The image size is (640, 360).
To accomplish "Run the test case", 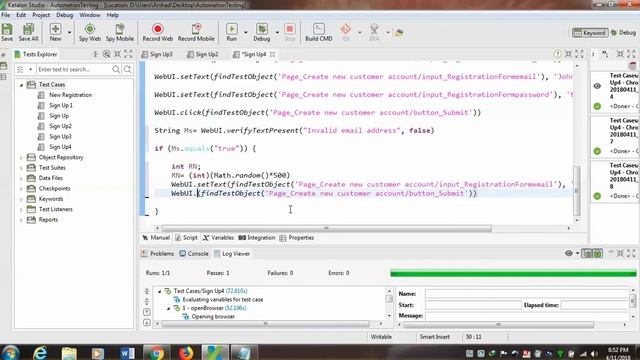I will coord(231,32).
